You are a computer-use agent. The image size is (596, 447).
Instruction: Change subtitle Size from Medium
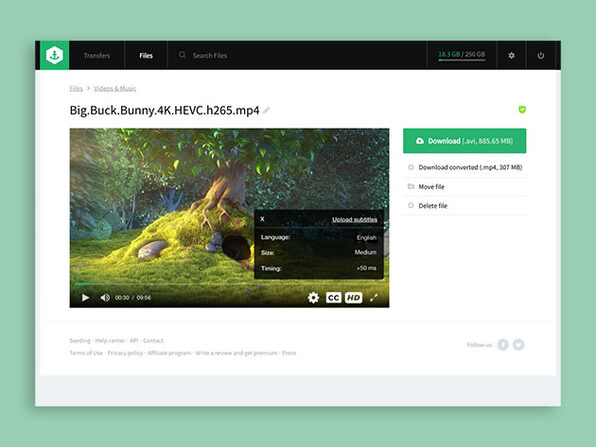click(365, 252)
